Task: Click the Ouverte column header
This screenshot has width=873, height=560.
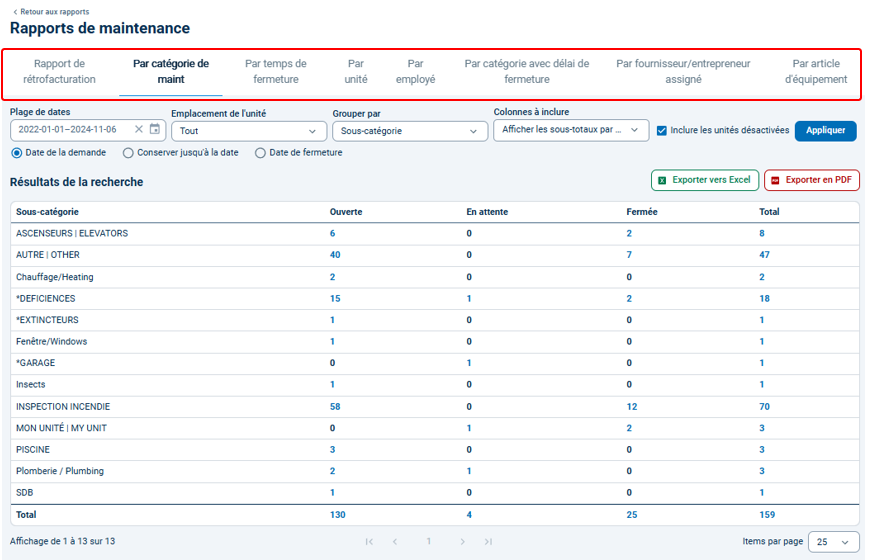Action: pyautogui.click(x=346, y=212)
